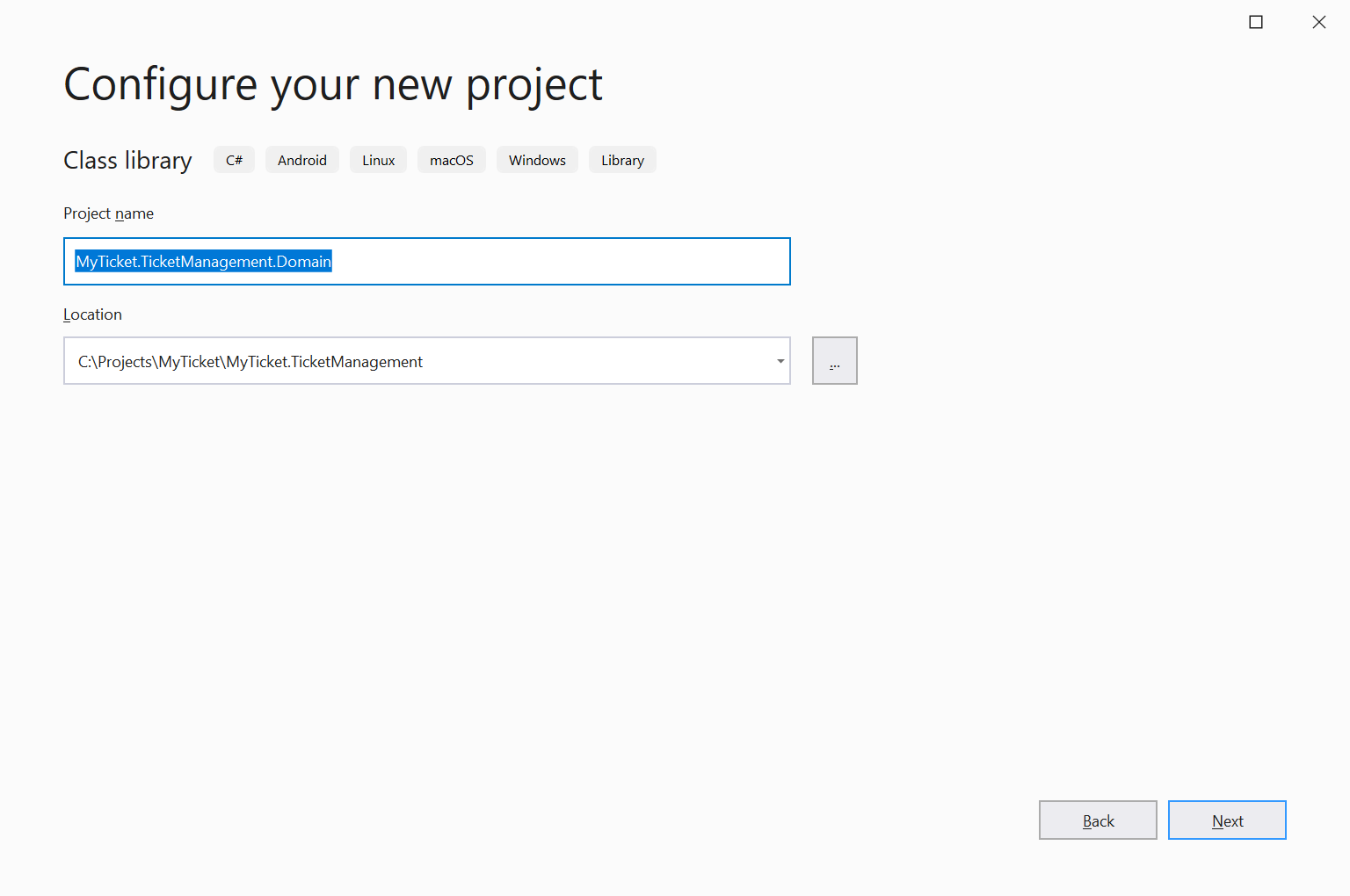Image resolution: width=1350 pixels, height=896 pixels.
Task: Select the Linux platform tag
Action: pos(378,160)
